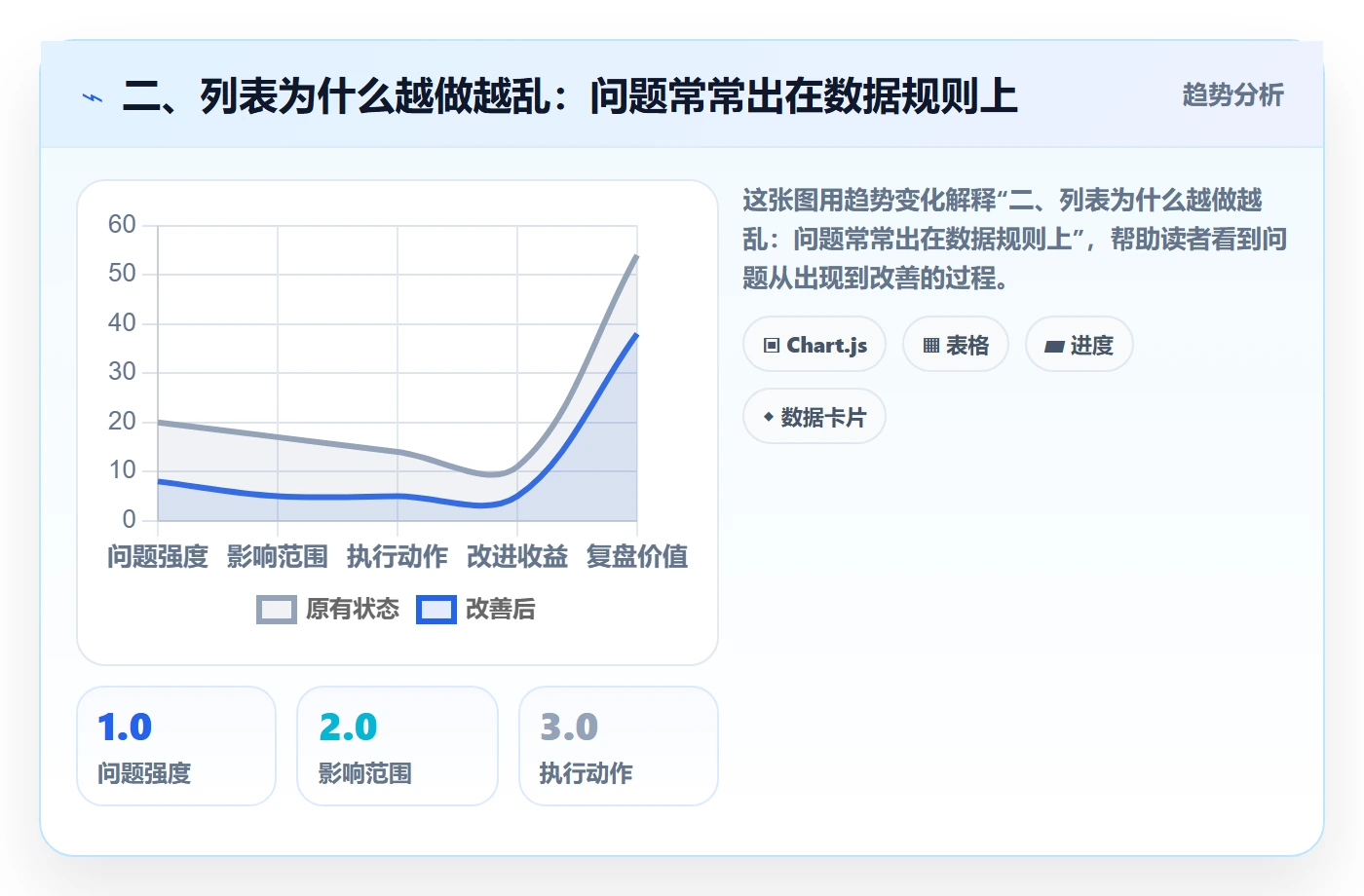Click the 原有状态 legend label
The image size is (1364, 896).
click(x=353, y=610)
